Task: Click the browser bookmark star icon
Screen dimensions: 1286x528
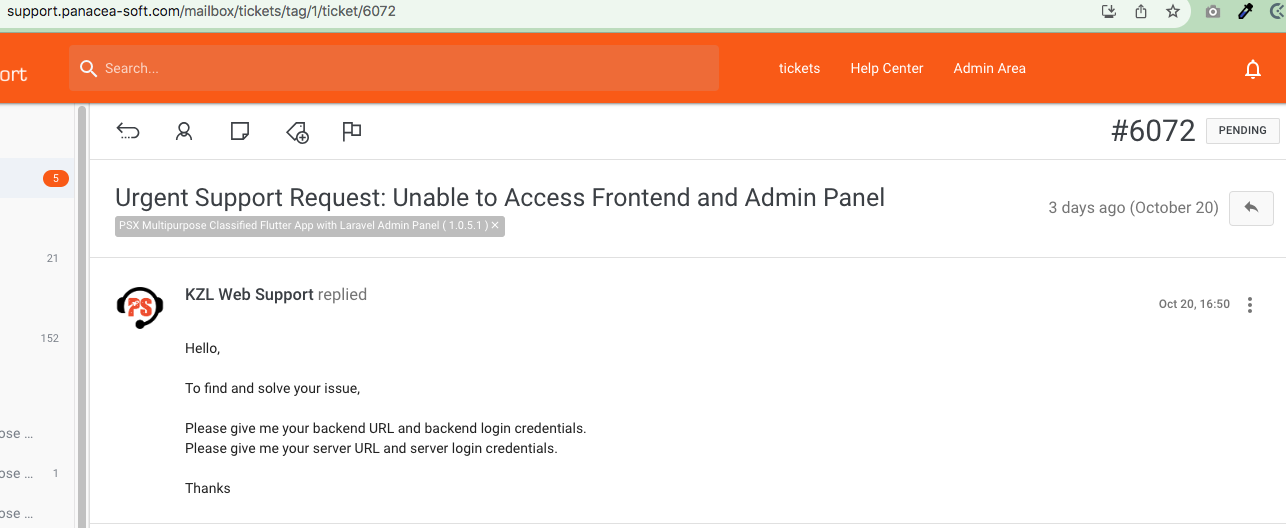Action: tap(1173, 11)
